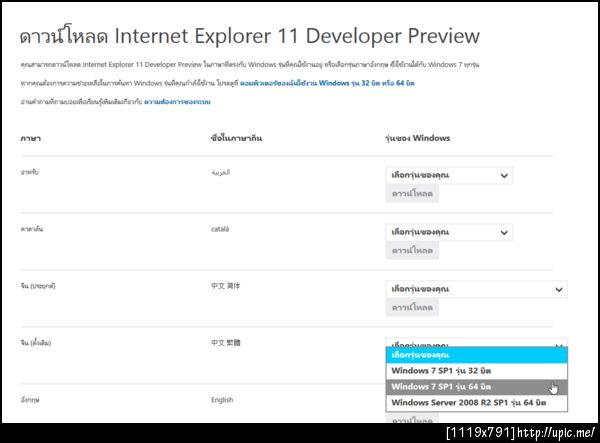Screen dimensions: 600x443
Task: Click the 'català' native name cell
Action: pyautogui.click(x=220, y=229)
